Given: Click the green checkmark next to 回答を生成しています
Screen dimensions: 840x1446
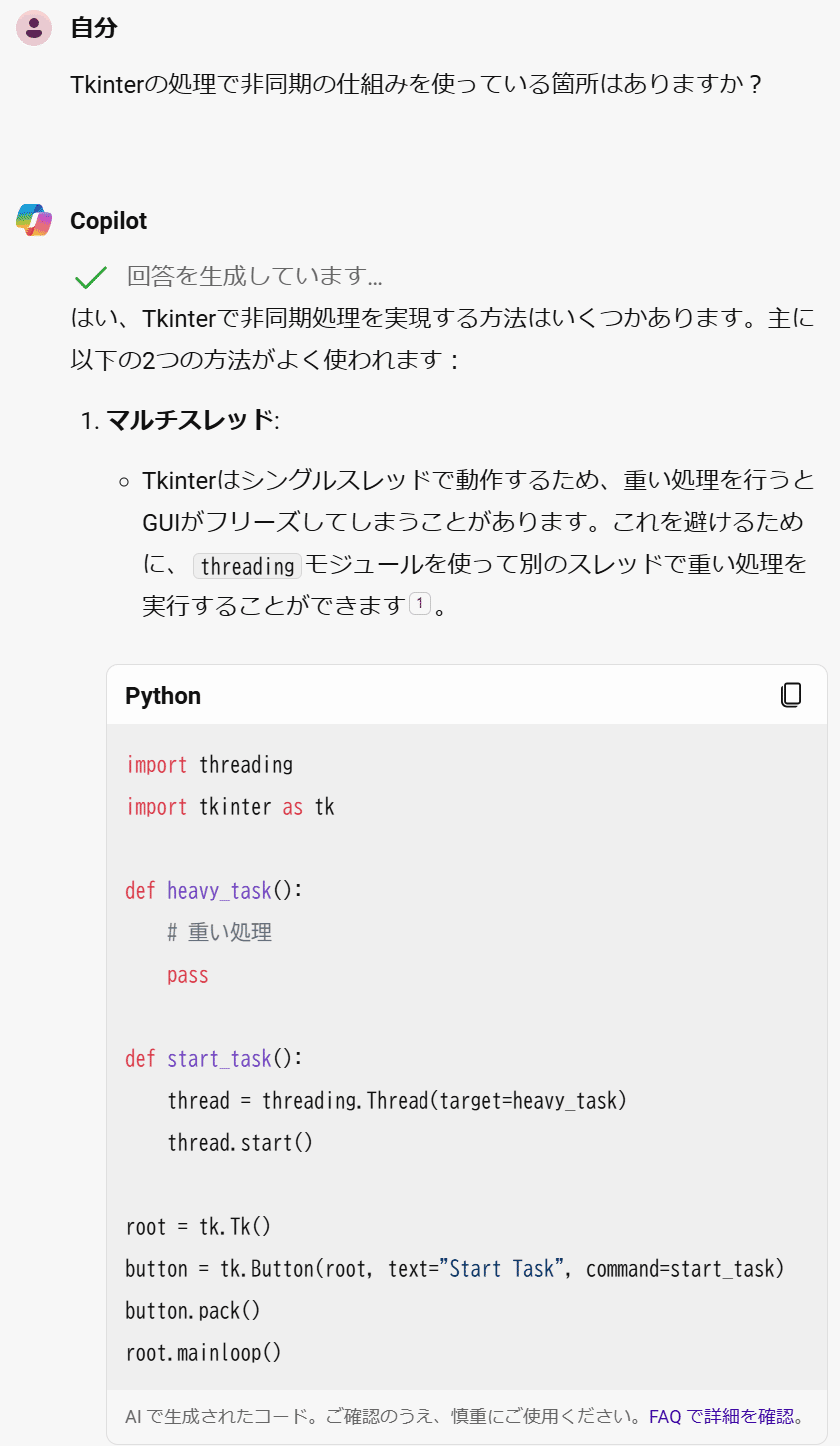Looking at the screenshot, I should point(90,275).
